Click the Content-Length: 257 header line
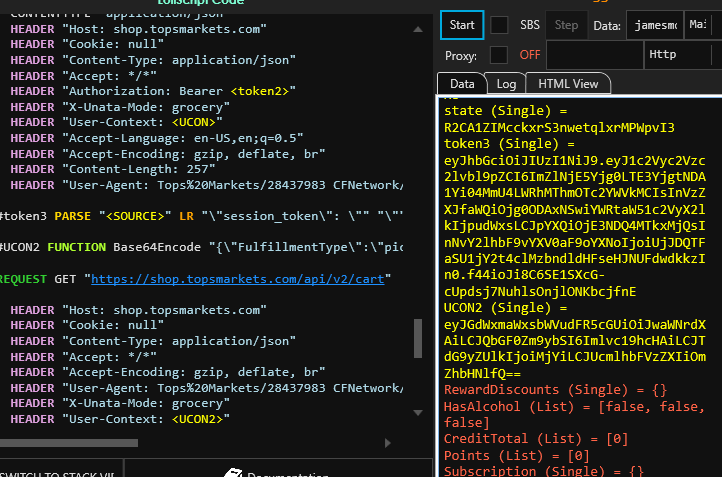 [x=113, y=169]
